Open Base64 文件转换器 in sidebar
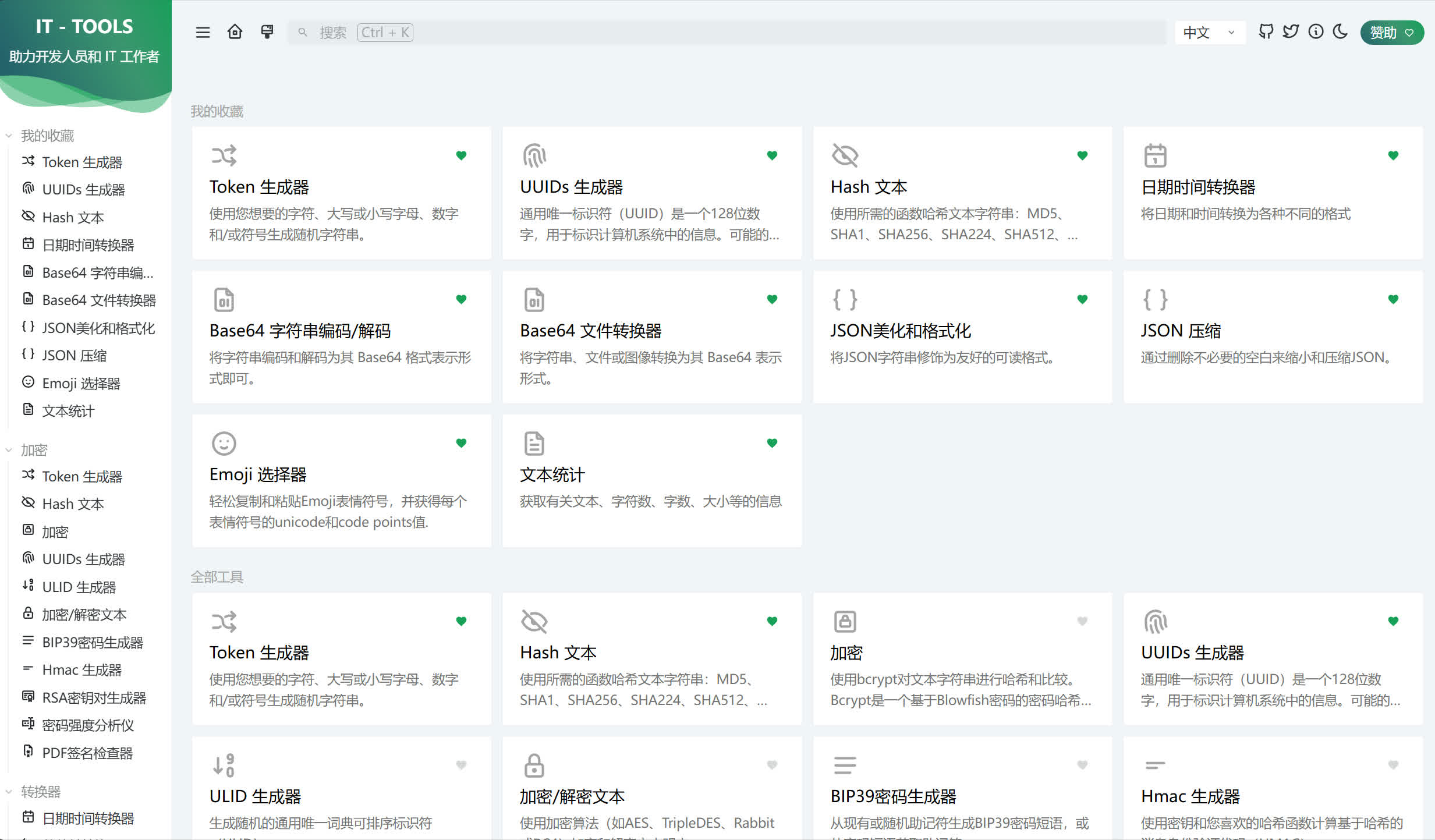Image resolution: width=1435 pixels, height=840 pixels. pos(99,300)
